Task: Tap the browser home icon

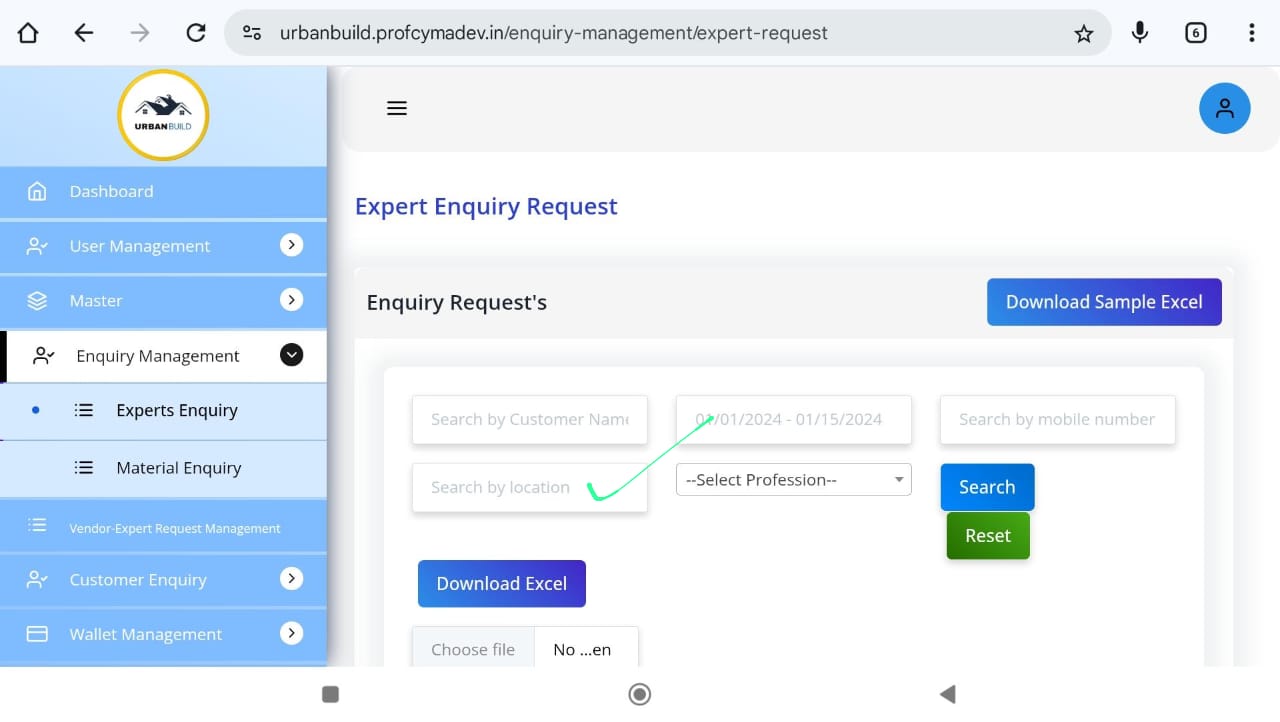Action: [28, 33]
